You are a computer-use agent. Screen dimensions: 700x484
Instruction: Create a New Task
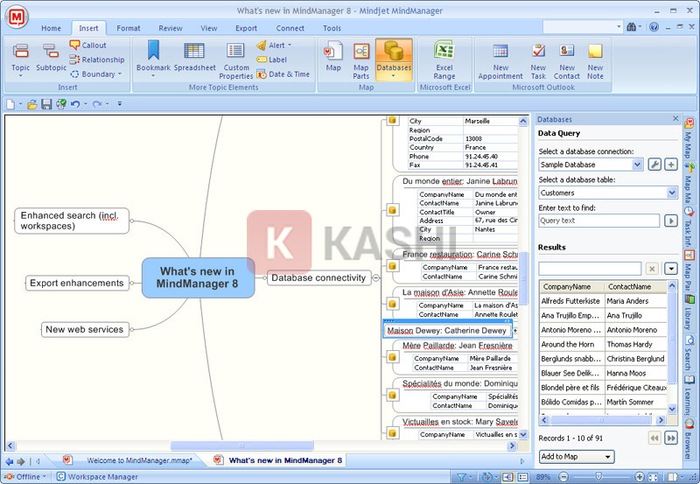pyautogui.click(x=538, y=61)
